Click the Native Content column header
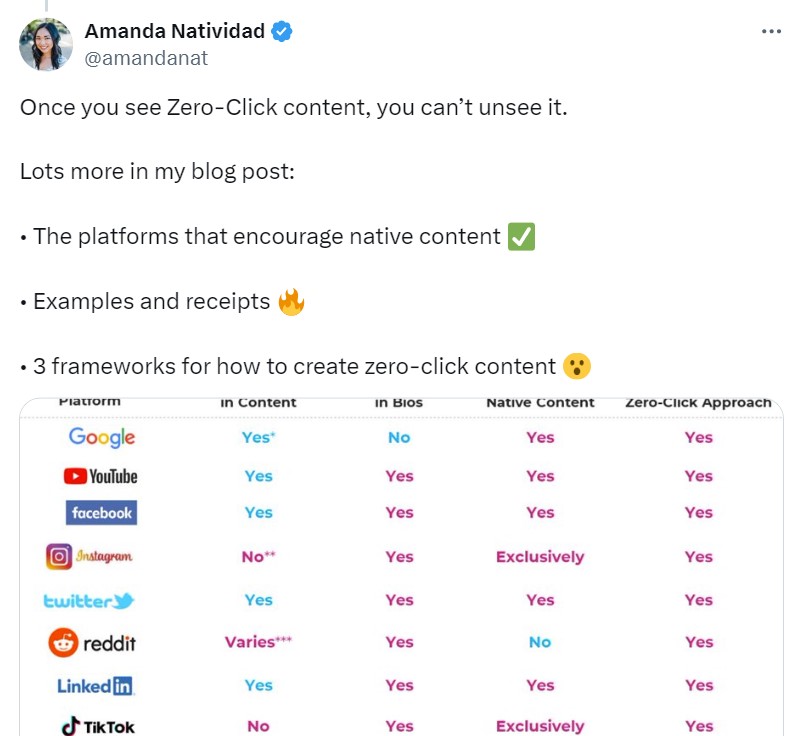The width and height of the screenshot is (799, 736). 540,403
